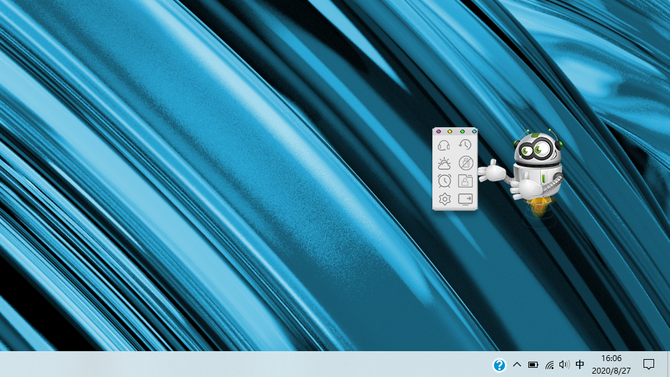This screenshot has width=670, height=377.
Task: Open the speaker volume control
Action: click(564, 364)
